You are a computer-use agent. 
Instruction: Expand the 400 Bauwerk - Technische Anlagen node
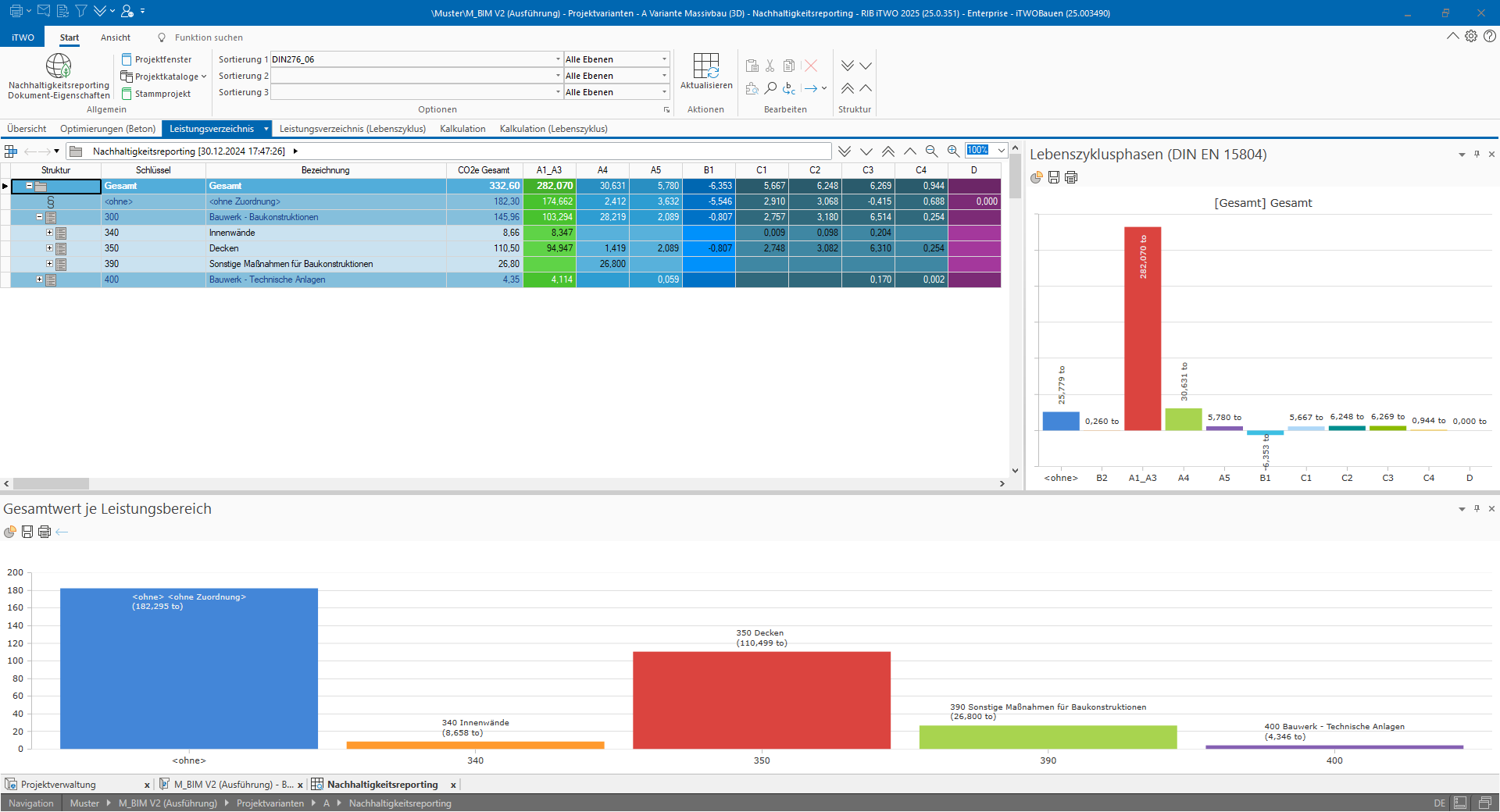(x=39, y=280)
